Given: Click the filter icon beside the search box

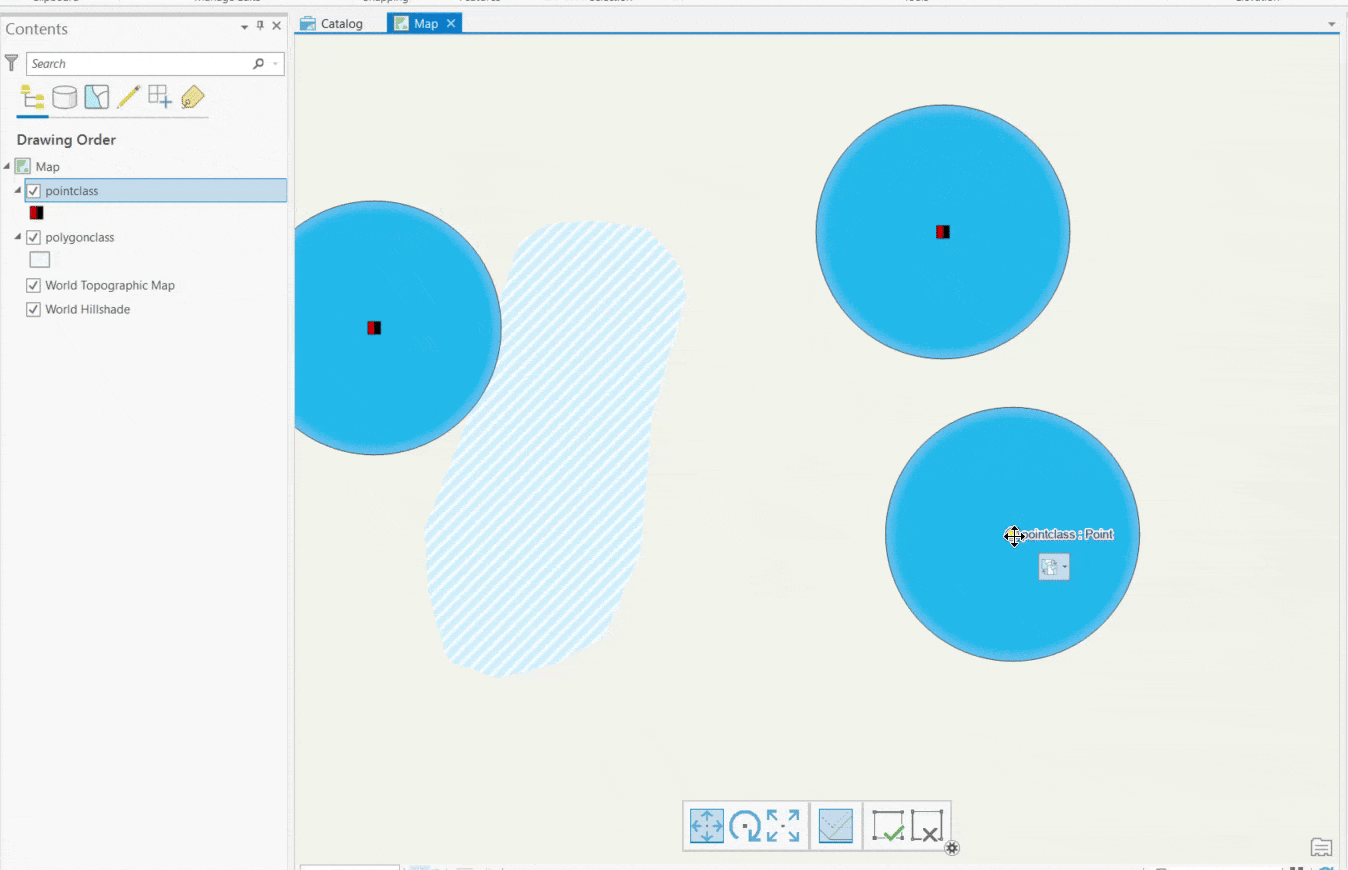Looking at the screenshot, I should point(11,63).
